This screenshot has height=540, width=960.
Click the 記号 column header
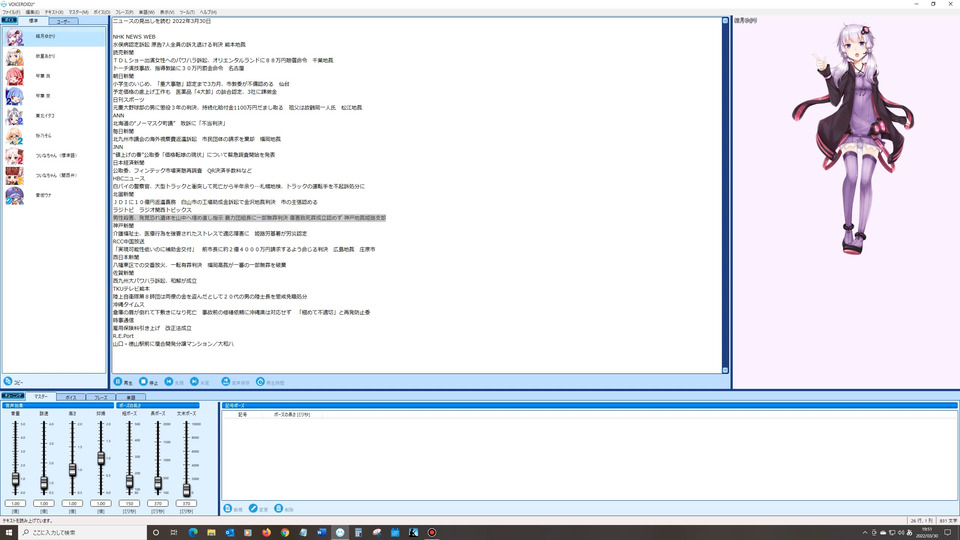242,414
